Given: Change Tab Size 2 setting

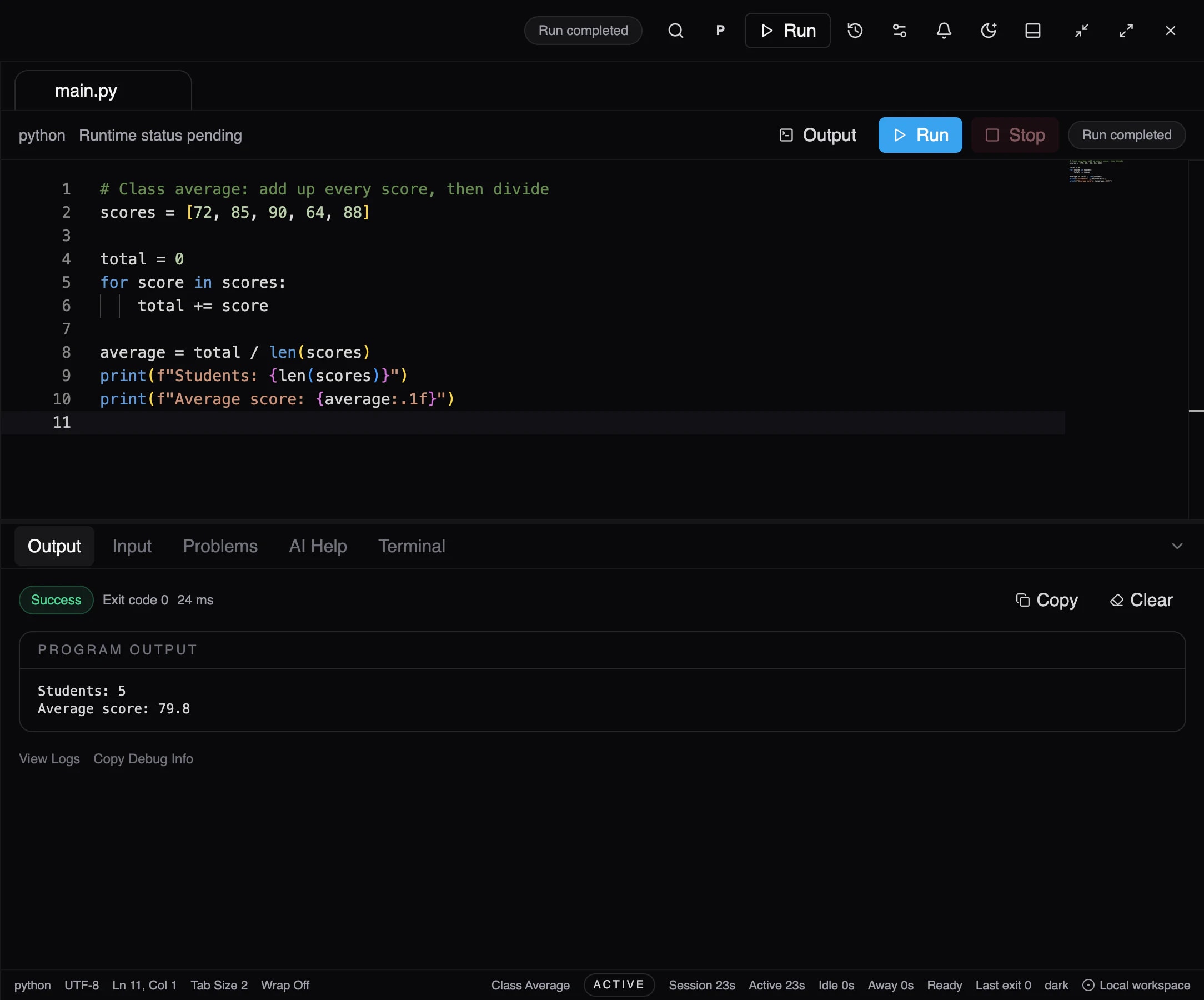Looking at the screenshot, I should pyautogui.click(x=219, y=985).
